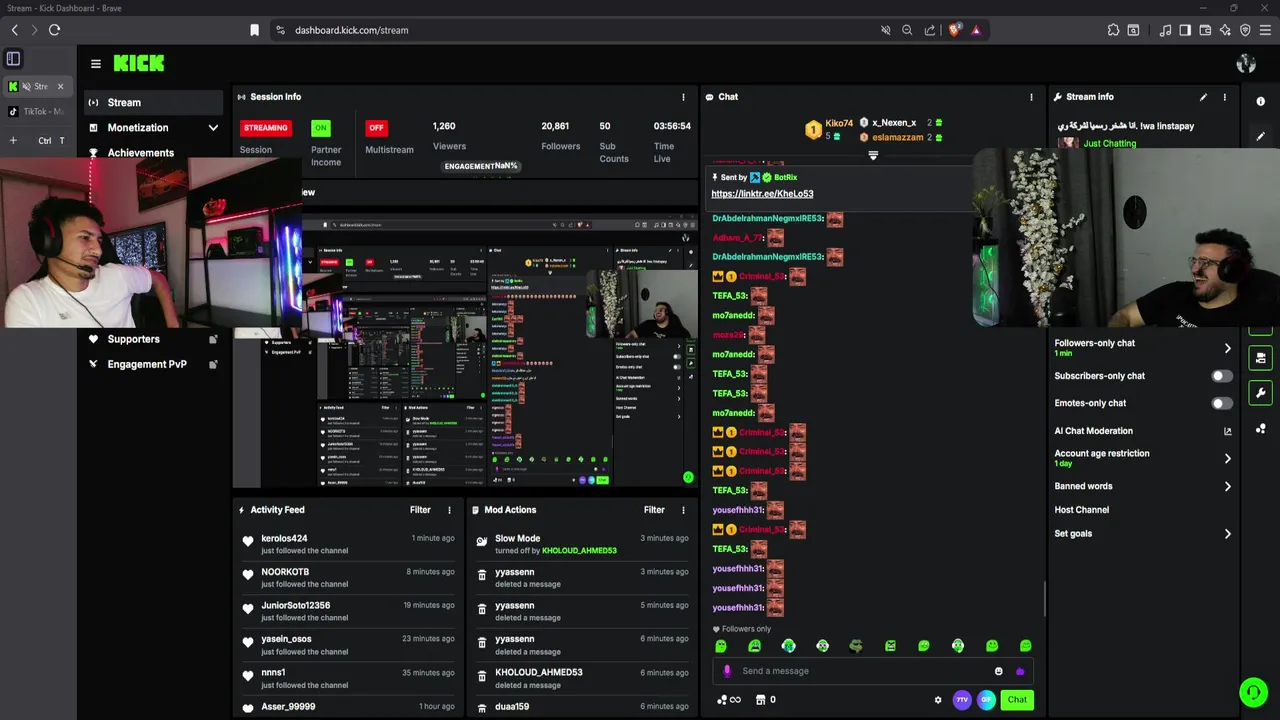Click the Slow Mode entry in Mod Actions
The image size is (1280, 720).
pyautogui.click(x=584, y=544)
